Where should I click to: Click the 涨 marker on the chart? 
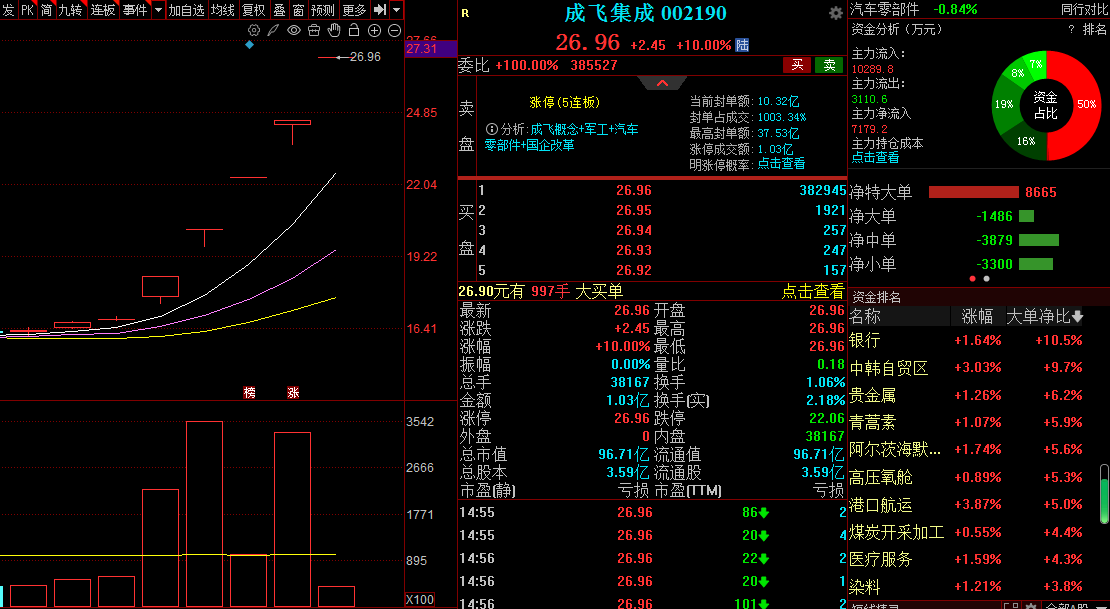pos(293,392)
